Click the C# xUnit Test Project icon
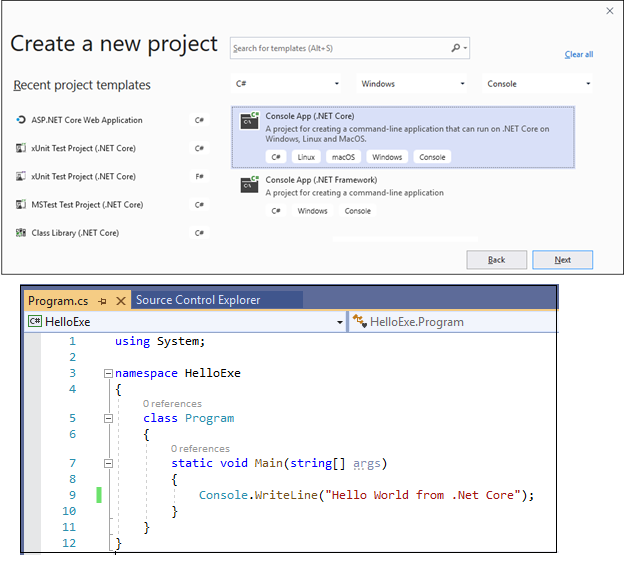The image size is (625, 568). tap(21, 148)
